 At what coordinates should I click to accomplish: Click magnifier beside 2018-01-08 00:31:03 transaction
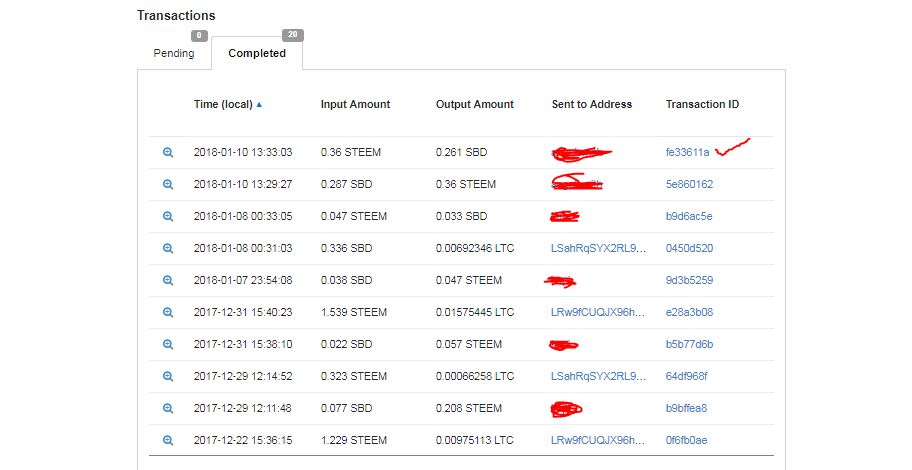pos(168,248)
